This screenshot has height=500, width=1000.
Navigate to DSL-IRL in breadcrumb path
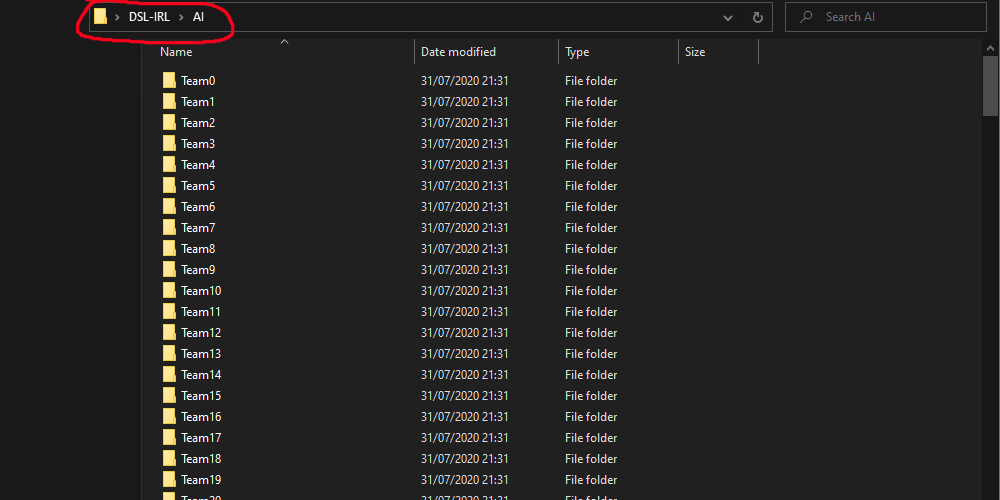click(x=149, y=17)
